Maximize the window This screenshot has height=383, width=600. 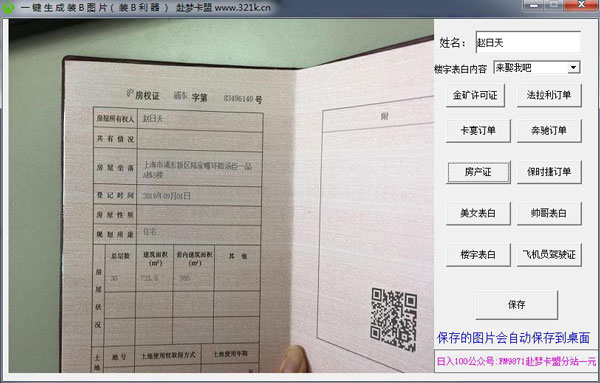[554, 5]
